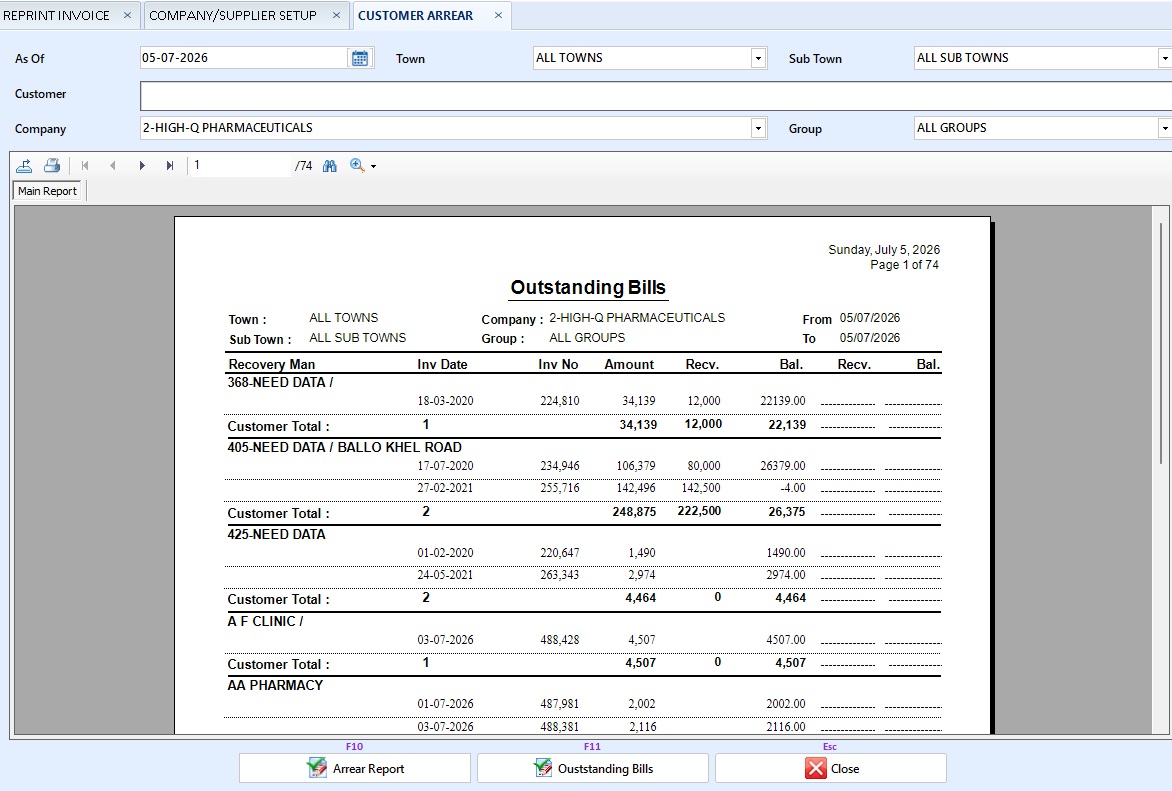Image resolution: width=1172 pixels, height=791 pixels.
Task: Close the REPRINT INVOICE tab
Action: 127,15
